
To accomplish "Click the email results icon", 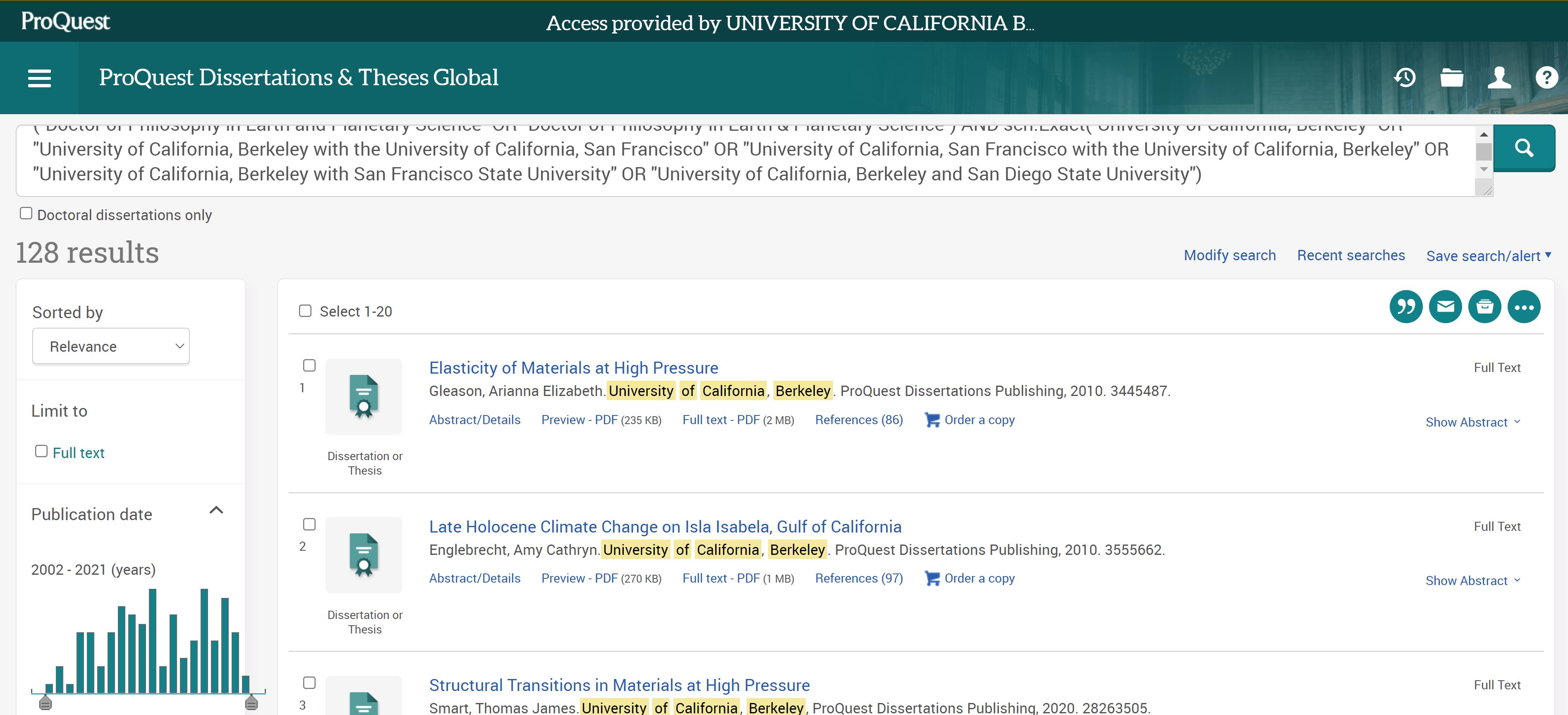I will coord(1446,306).
